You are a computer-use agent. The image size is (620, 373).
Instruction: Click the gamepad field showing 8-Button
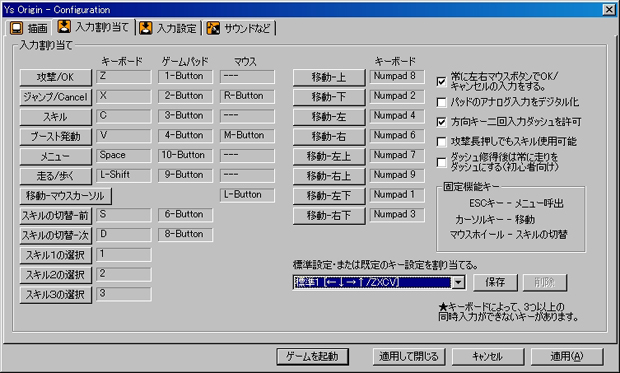pyautogui.click(x=185, y=235)
